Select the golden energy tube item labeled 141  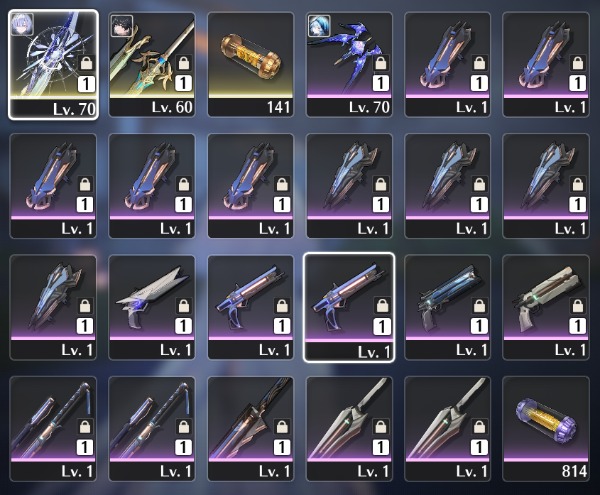point(251,64)
